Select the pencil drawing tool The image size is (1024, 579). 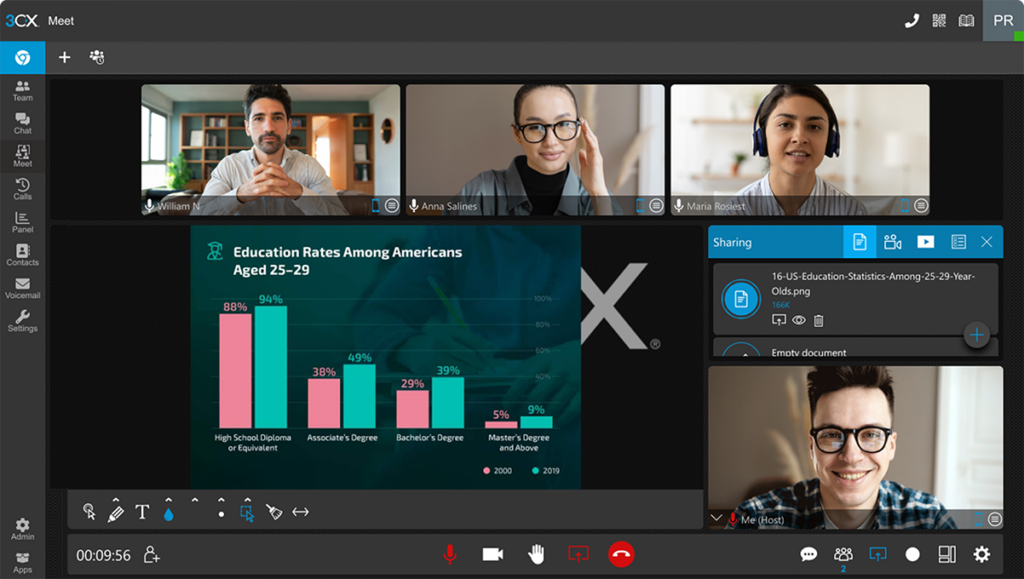(116, 513)
